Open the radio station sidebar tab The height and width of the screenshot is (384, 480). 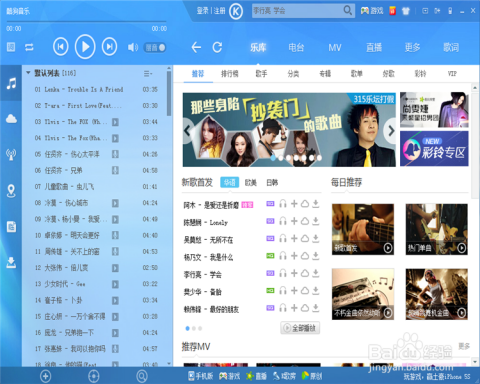click(11, 155)
